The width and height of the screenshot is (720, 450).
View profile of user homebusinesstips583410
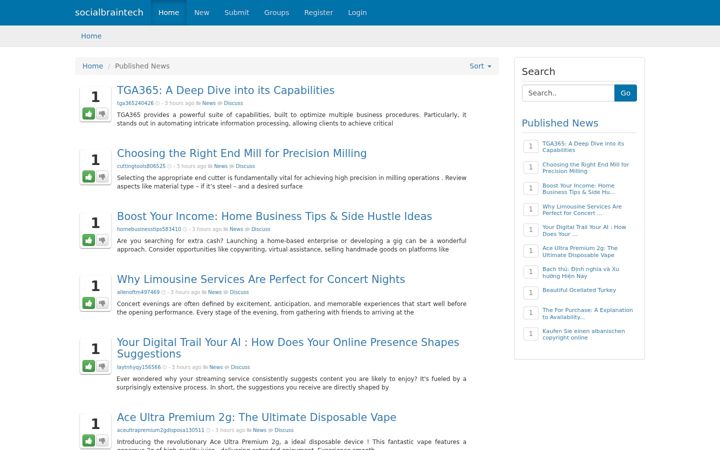(x=149, y=229)
